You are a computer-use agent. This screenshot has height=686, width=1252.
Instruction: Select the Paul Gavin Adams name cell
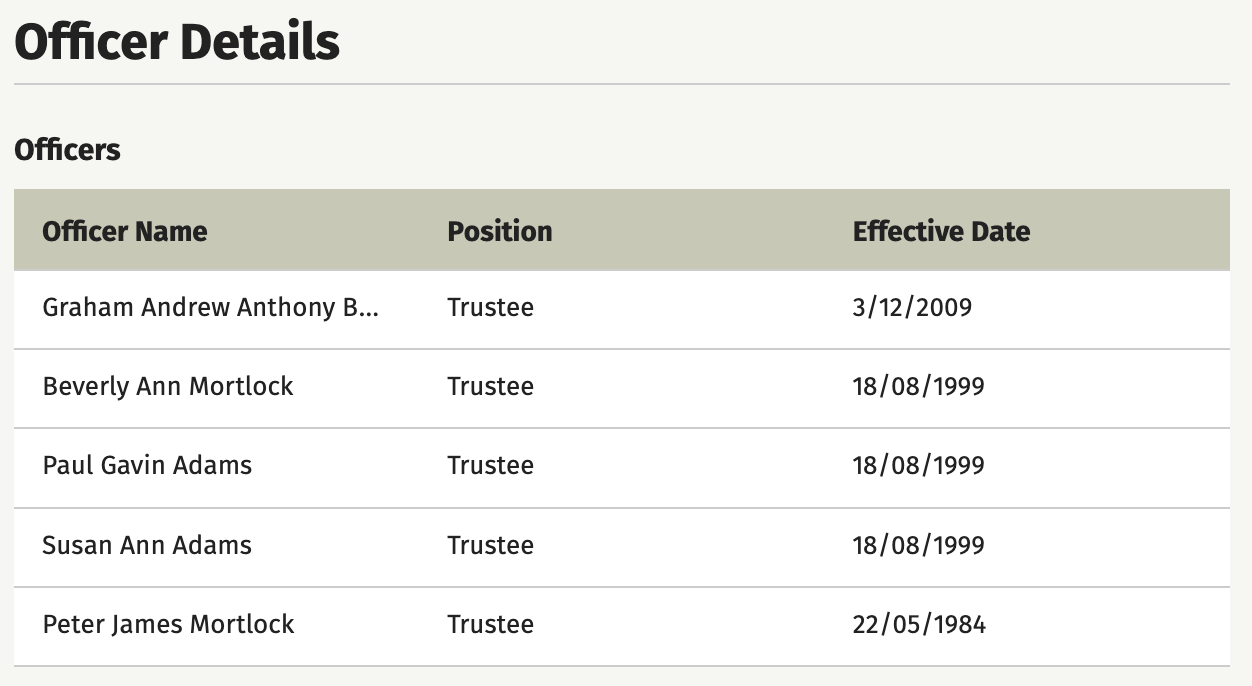(147, 465)
